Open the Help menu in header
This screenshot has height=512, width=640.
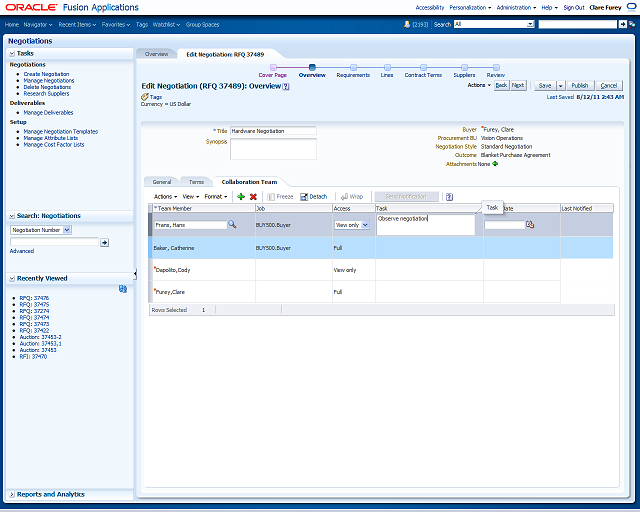[x=549, y=8]
